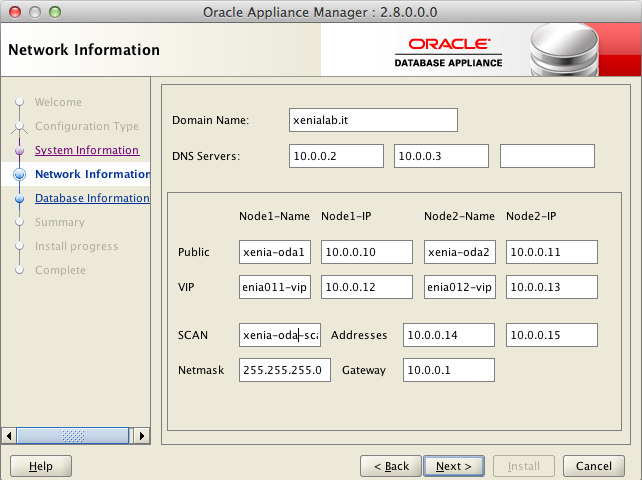Click VIP Node1-Name field enia011-vip

[x=275, y=287]
